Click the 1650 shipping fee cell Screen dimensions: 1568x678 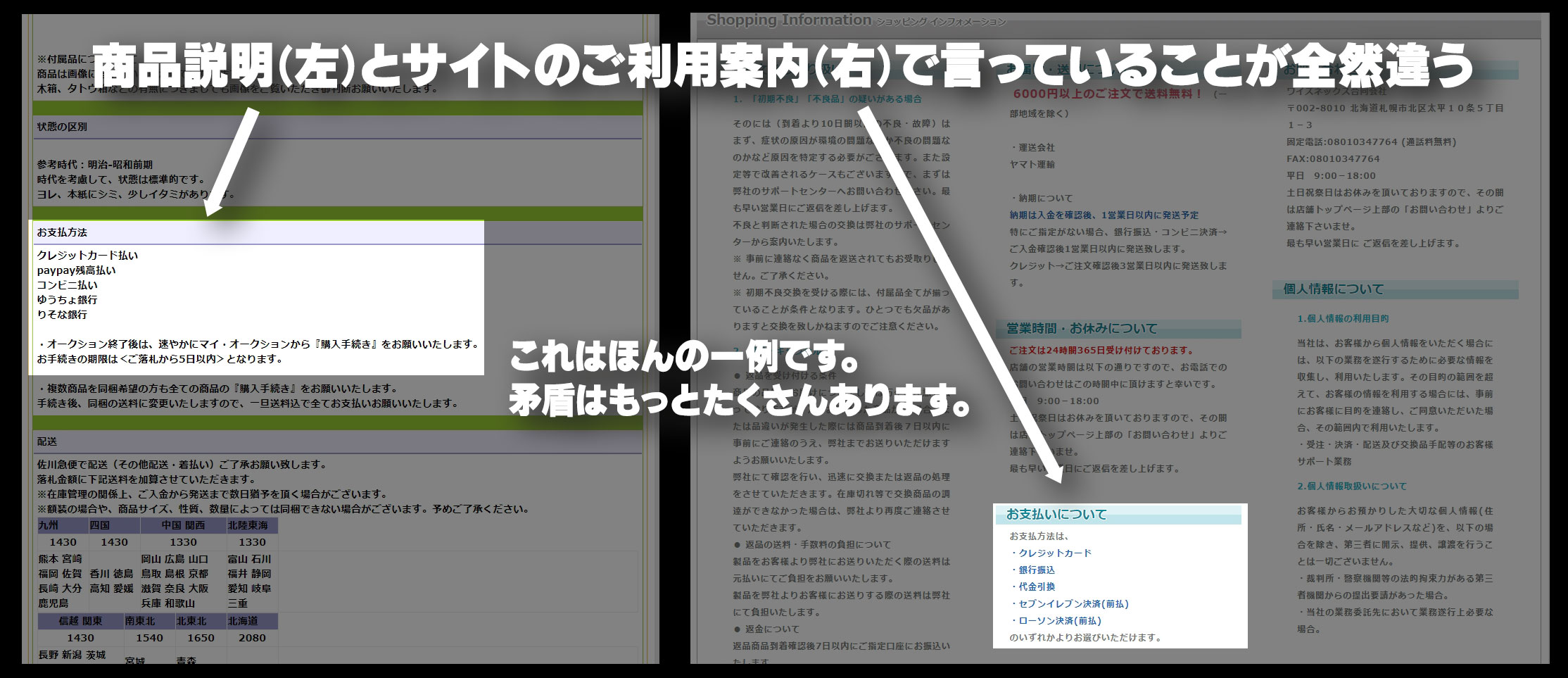201,638
